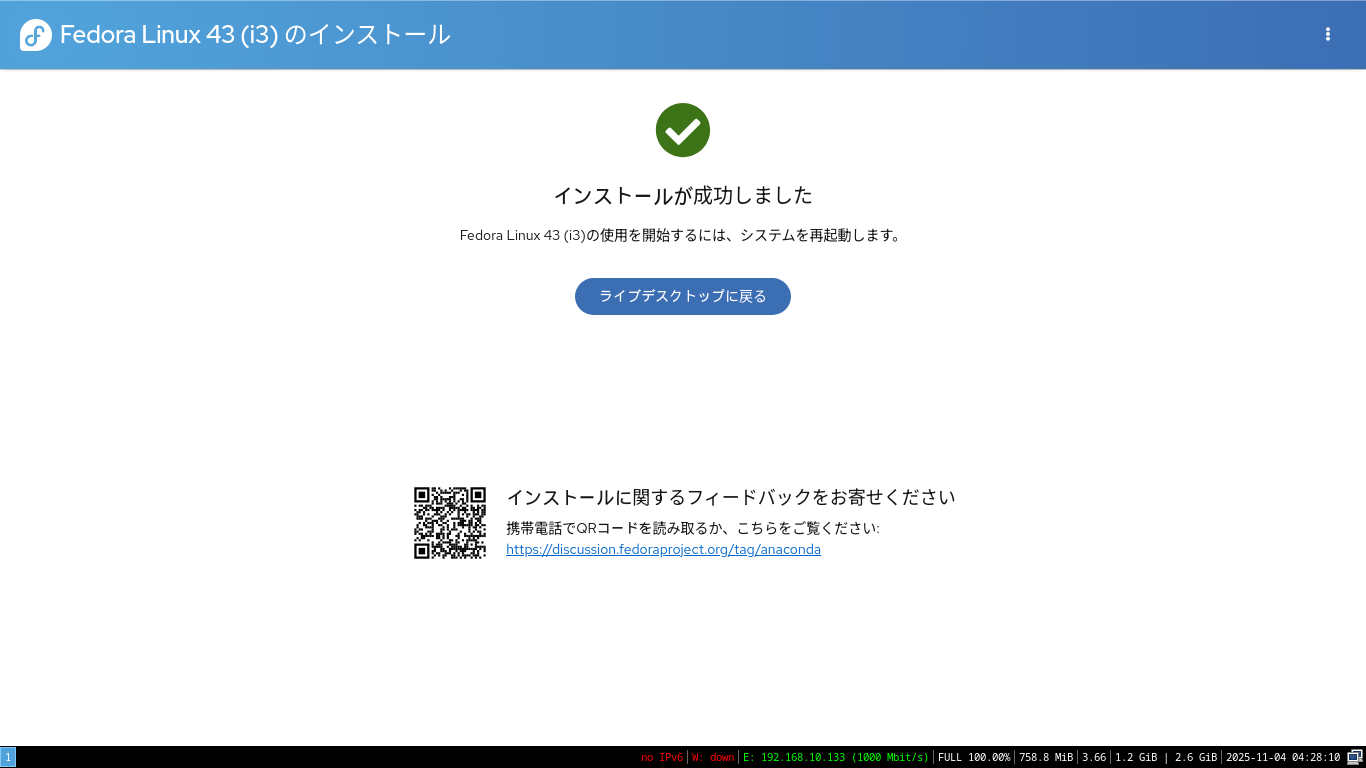
Task: Click the 'FULL 100.00%' battery status
Action: [x=974, y=757]
